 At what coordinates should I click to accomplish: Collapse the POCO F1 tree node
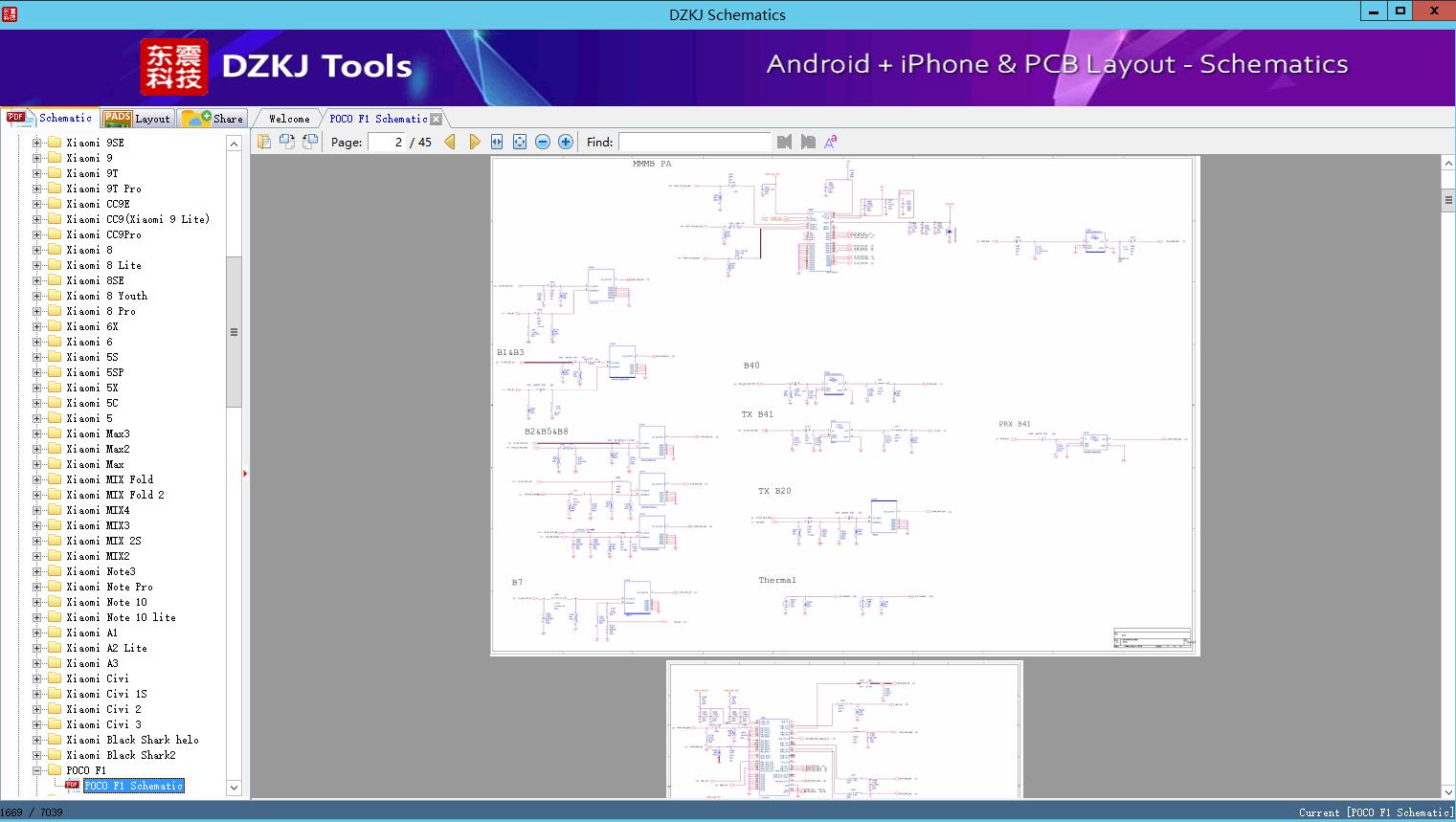tap(36, 770)
